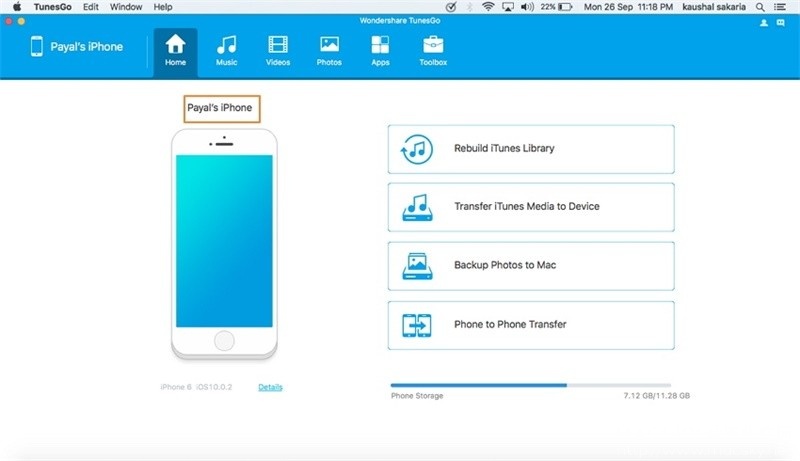This screenshot has width=800, height=461.
Task: Click the iPhone home button graphic
Action: click(224, 341)
